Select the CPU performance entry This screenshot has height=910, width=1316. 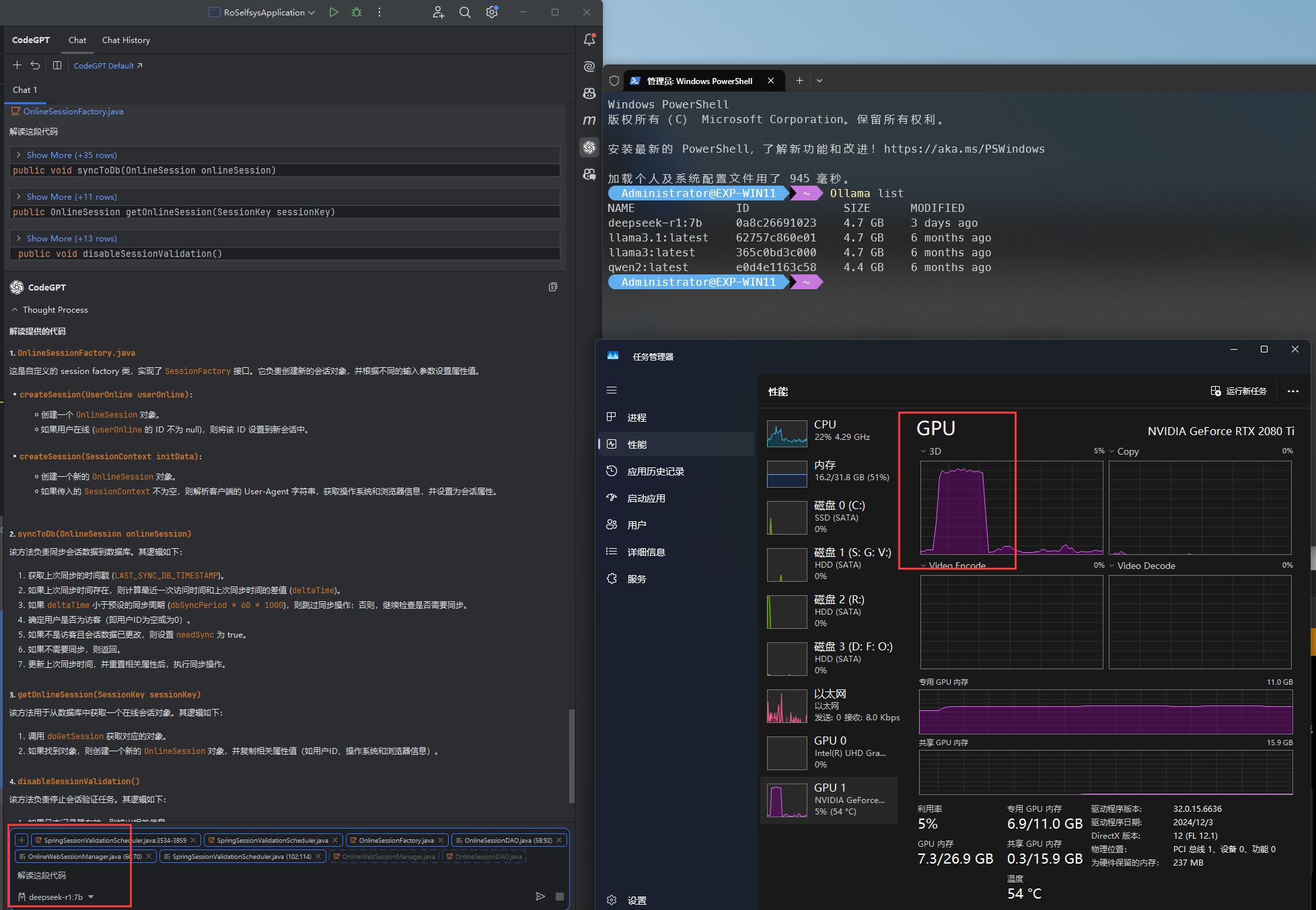[829, 433]
